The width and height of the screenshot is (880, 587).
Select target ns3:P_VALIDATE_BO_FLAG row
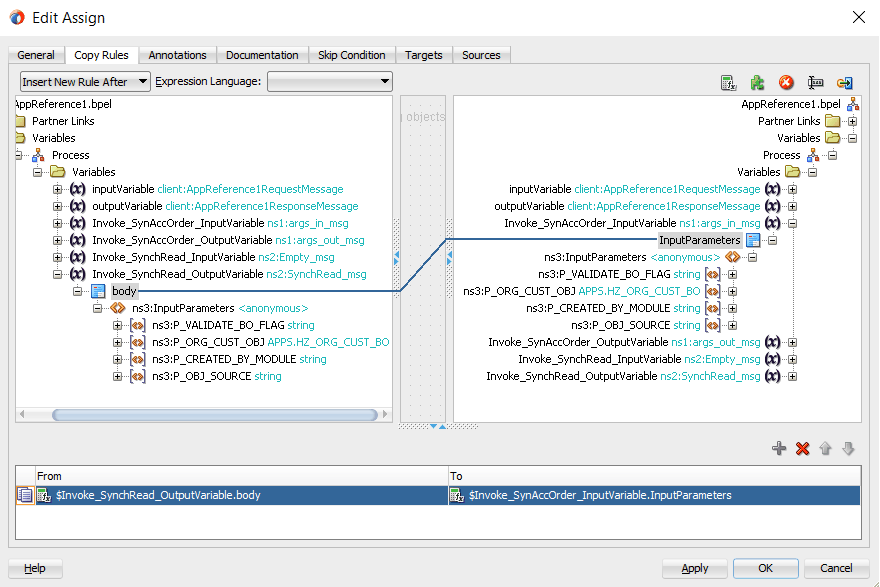tap(619, 274)
